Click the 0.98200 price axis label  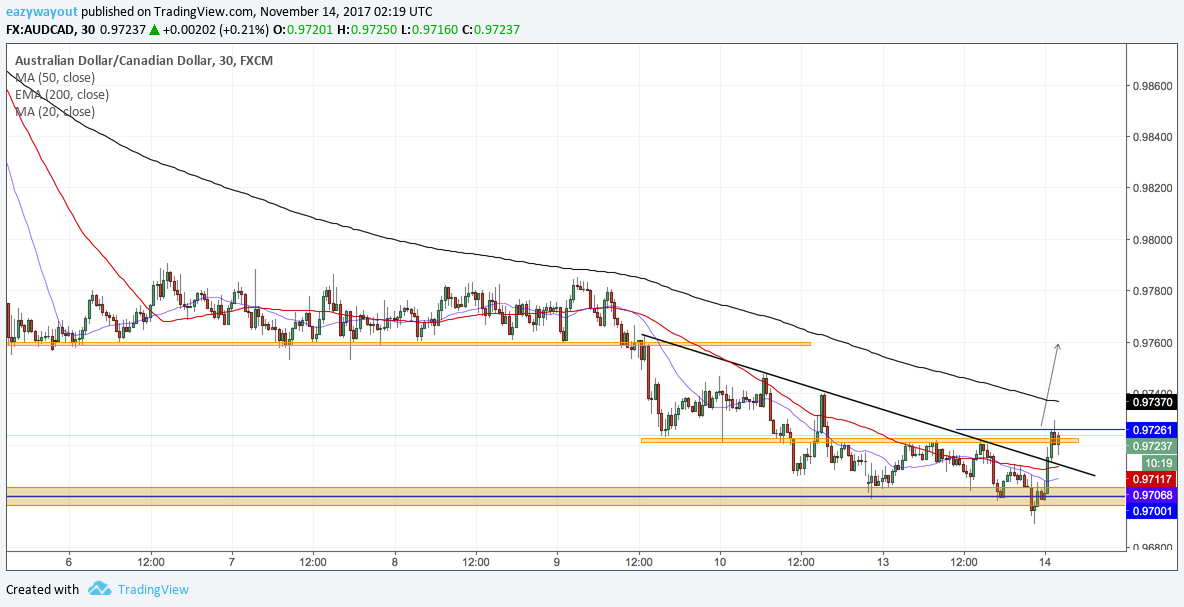coord(1152,189)
